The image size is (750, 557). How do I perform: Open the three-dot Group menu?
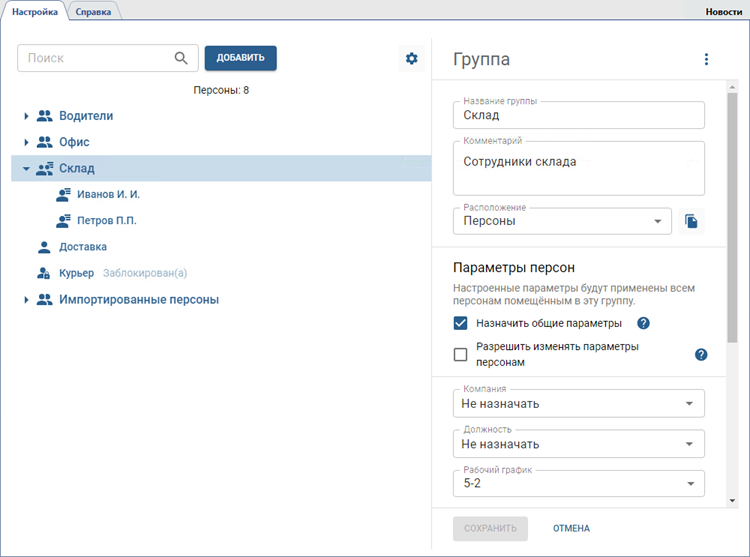pos(706,60)
